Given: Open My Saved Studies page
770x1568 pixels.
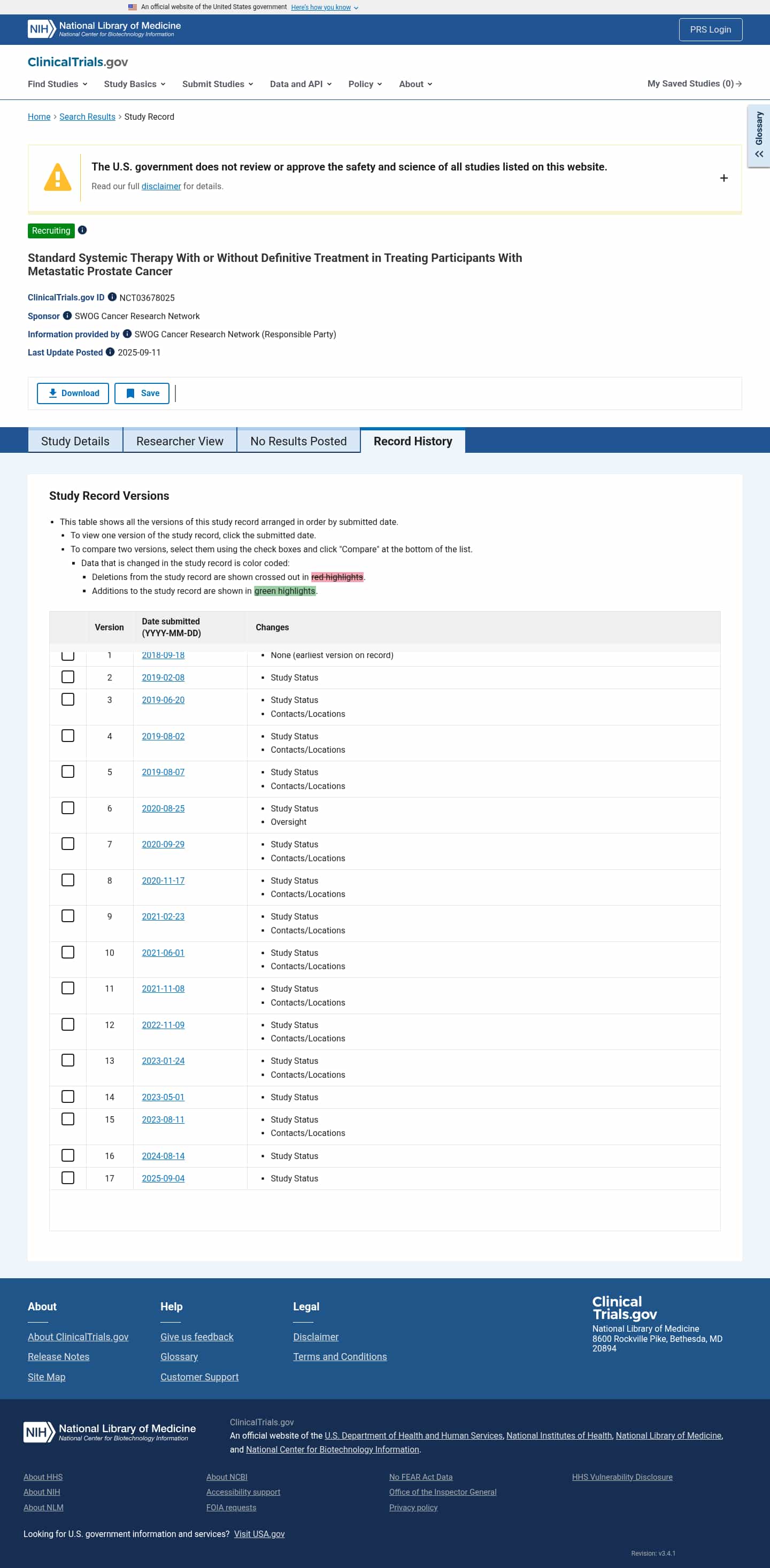Looking at the screenshot, I should pos(694,83).
